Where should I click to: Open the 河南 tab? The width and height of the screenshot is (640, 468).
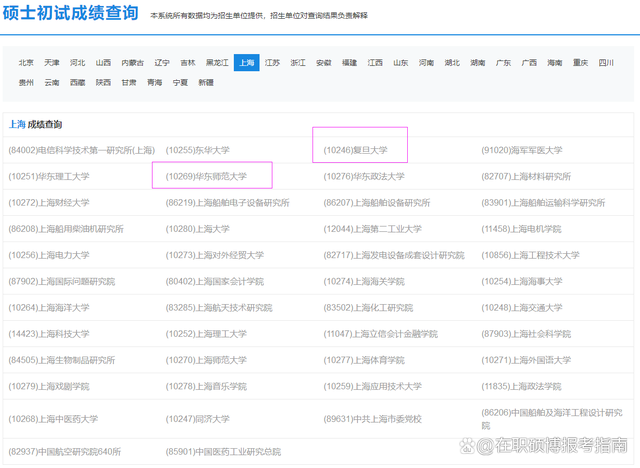click(x=427, y=62)
